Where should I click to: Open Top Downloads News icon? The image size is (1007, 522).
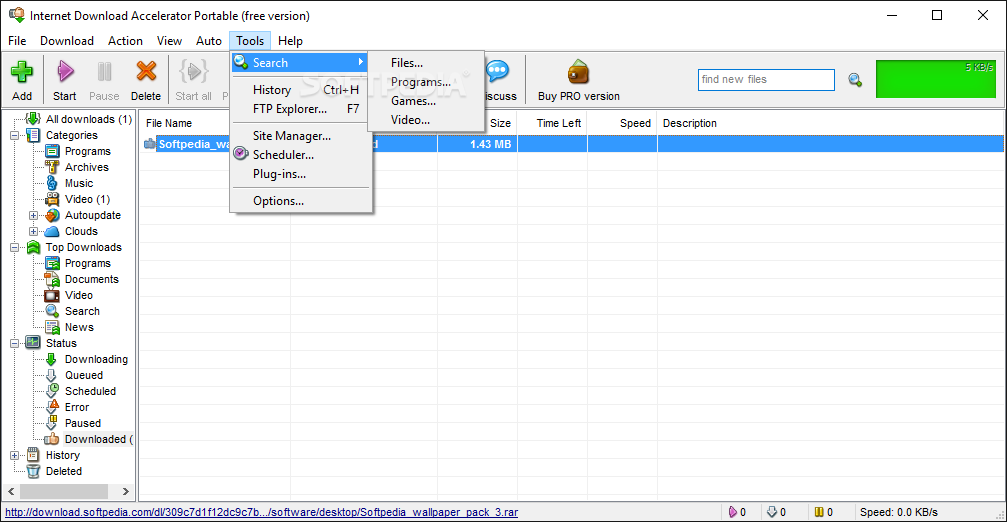pos(53,327)
